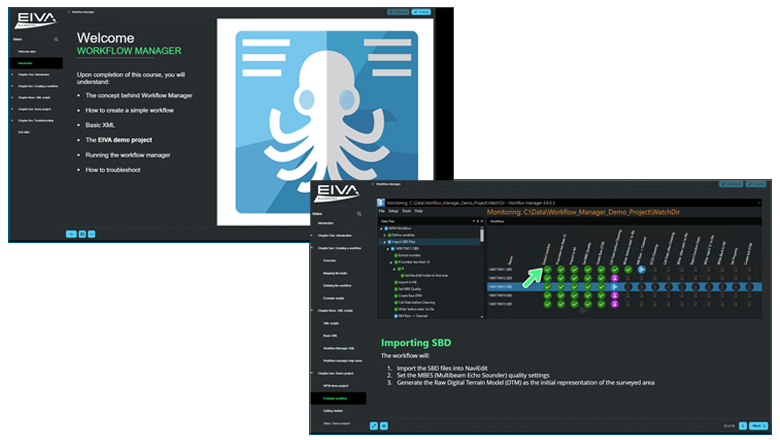Click the slide counter beside the previous button
Screen dimensions: 780x440
[729, 426]
